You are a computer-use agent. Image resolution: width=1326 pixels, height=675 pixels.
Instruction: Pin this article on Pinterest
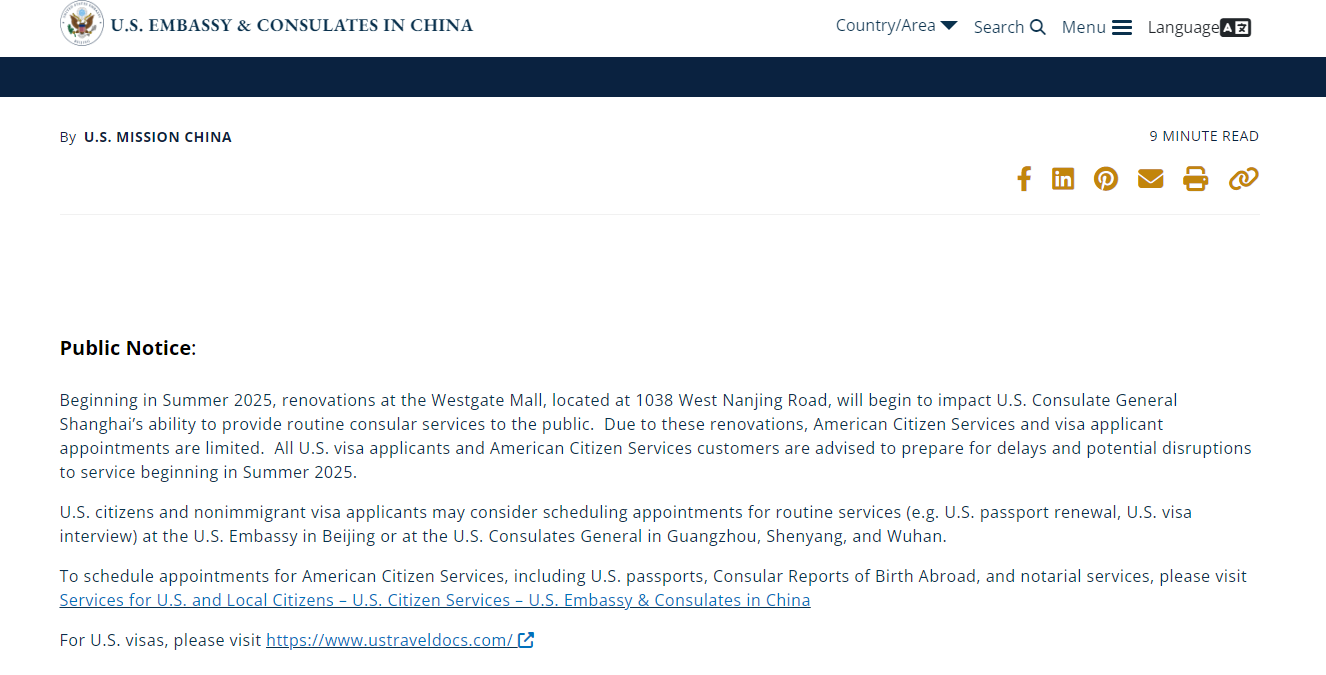tap(1106, 179)
